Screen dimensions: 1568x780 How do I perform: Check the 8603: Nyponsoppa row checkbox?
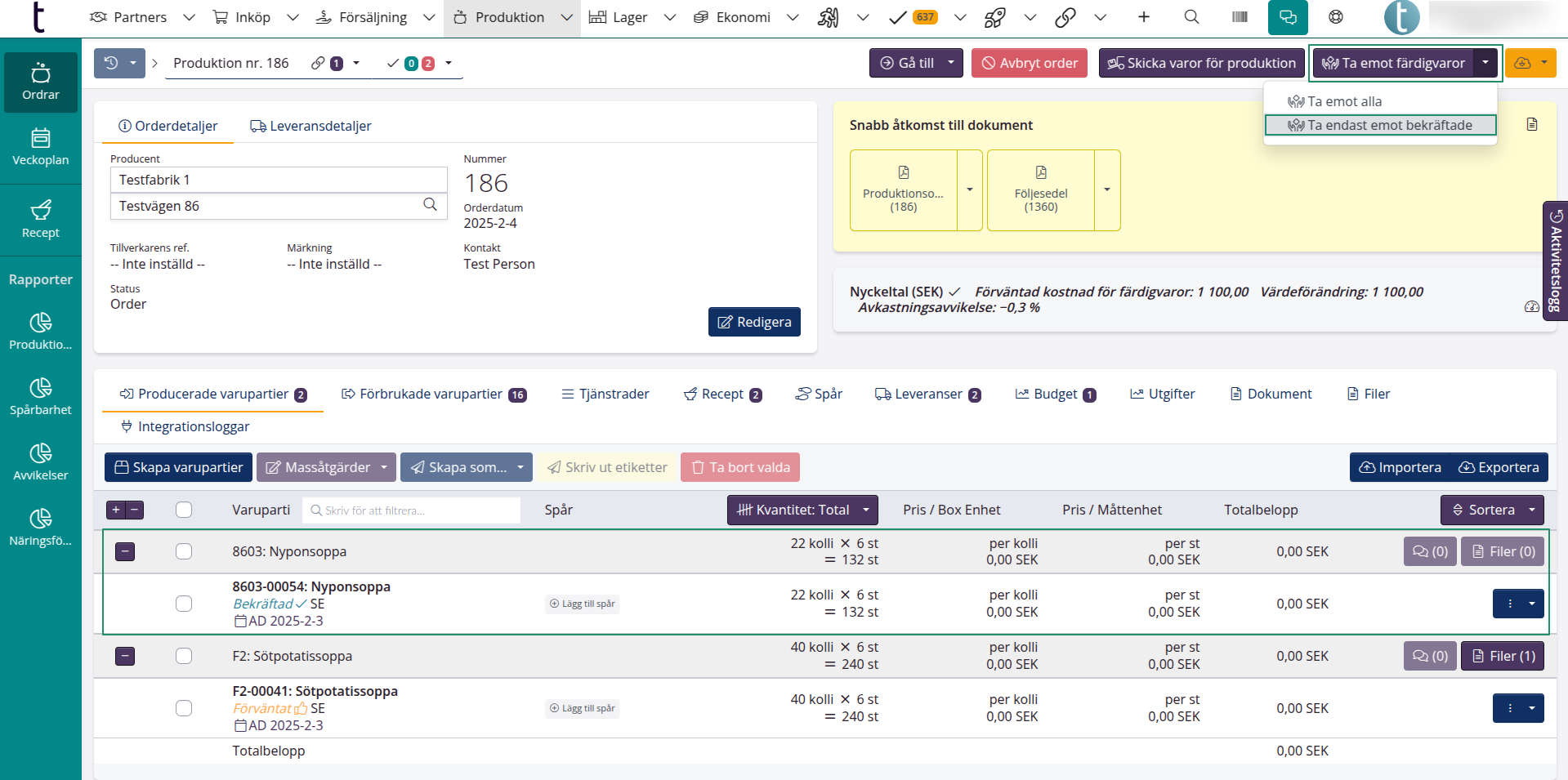[184, 551]
